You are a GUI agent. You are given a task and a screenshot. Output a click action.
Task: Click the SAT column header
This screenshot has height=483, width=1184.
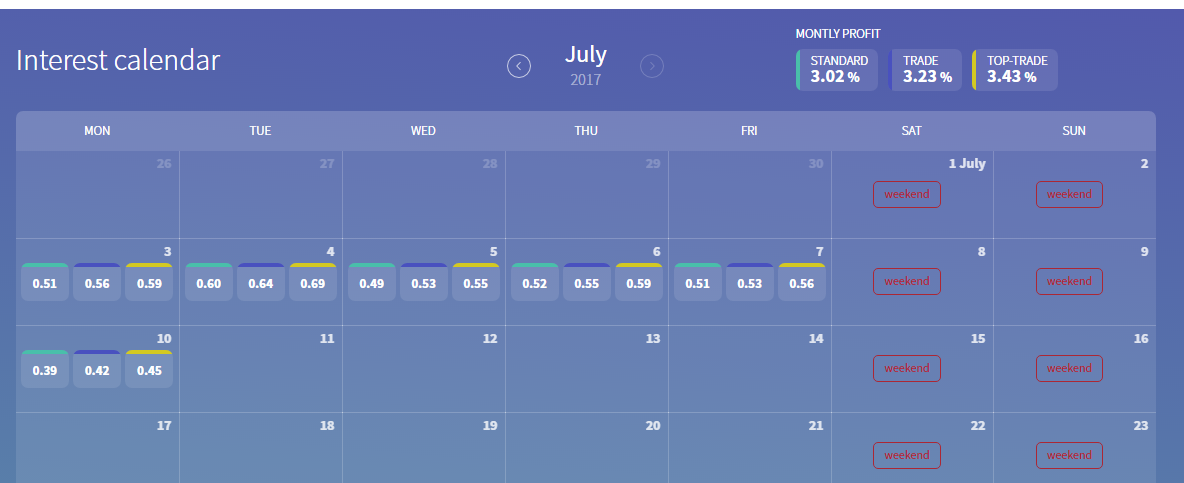[x=911, y=131]
